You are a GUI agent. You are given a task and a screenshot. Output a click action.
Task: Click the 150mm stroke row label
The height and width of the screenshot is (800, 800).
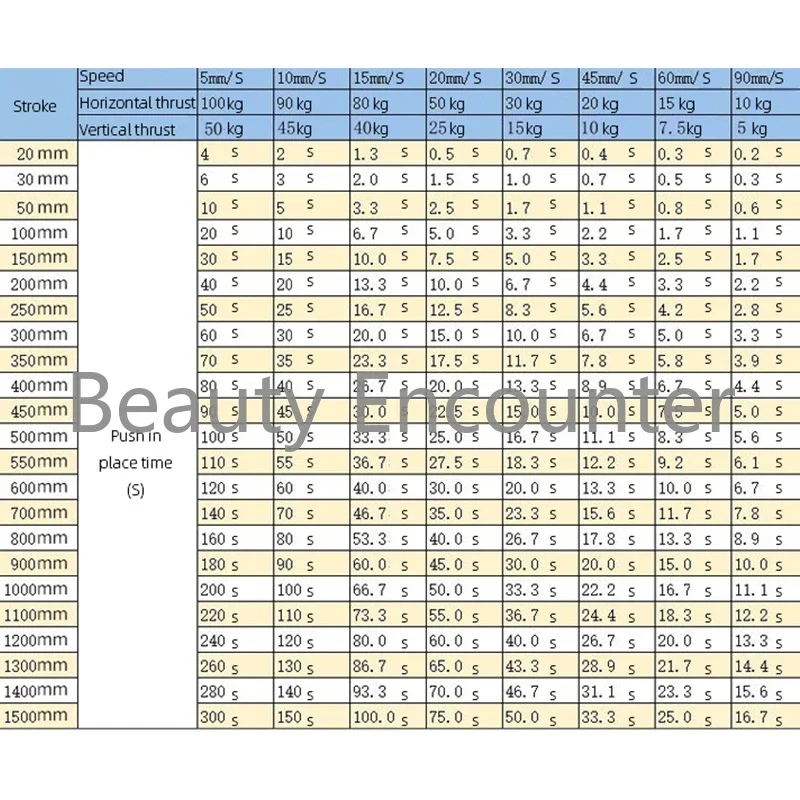[38, 258]
